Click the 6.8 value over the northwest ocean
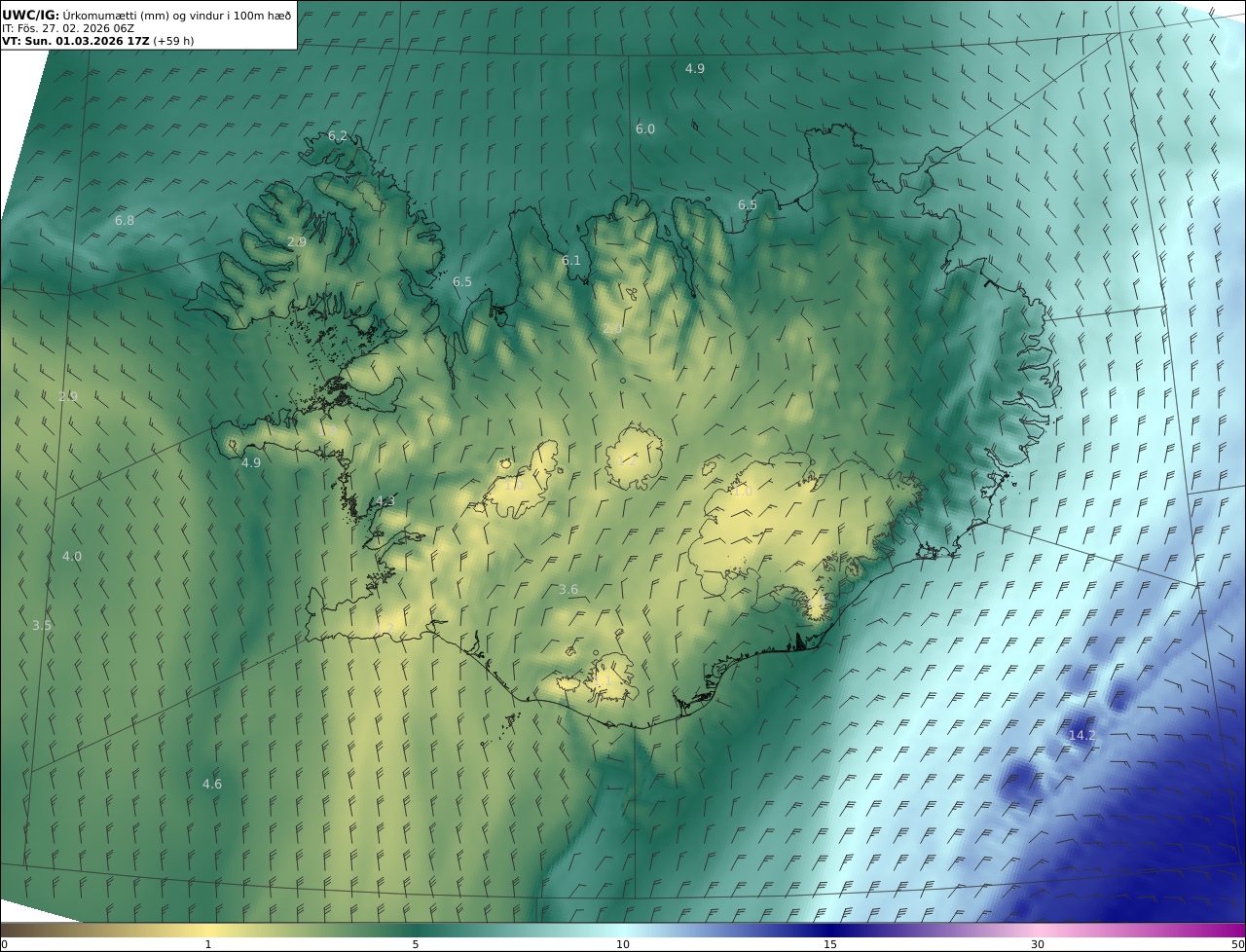This screenshot has width=1246, height=952. click(x=125, y=221)
